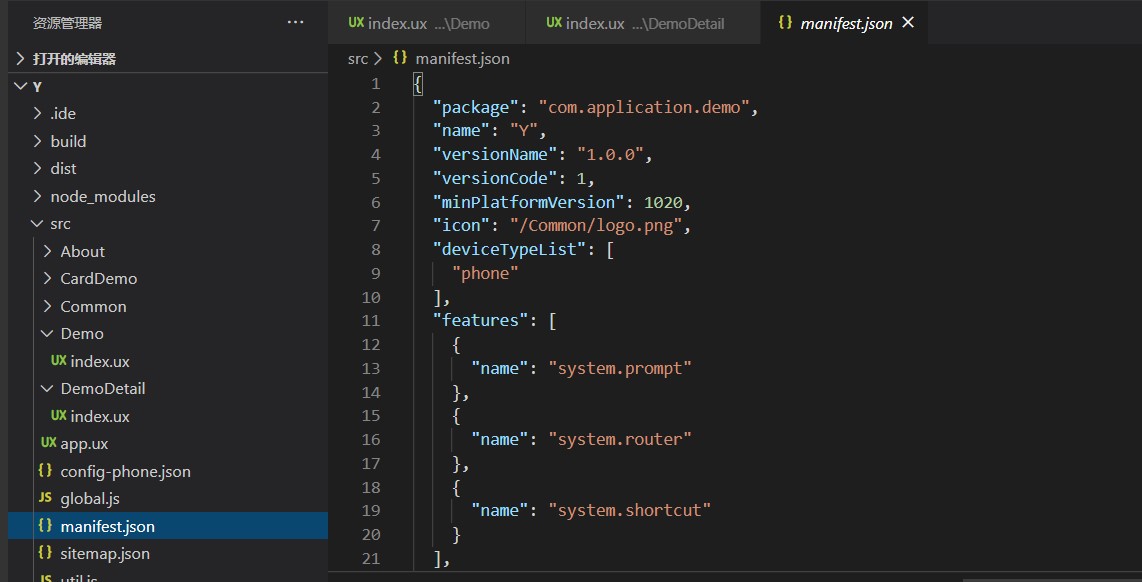Click the src breadcrumb segment
The image size is (1142, 582).
tap(358, 58)
